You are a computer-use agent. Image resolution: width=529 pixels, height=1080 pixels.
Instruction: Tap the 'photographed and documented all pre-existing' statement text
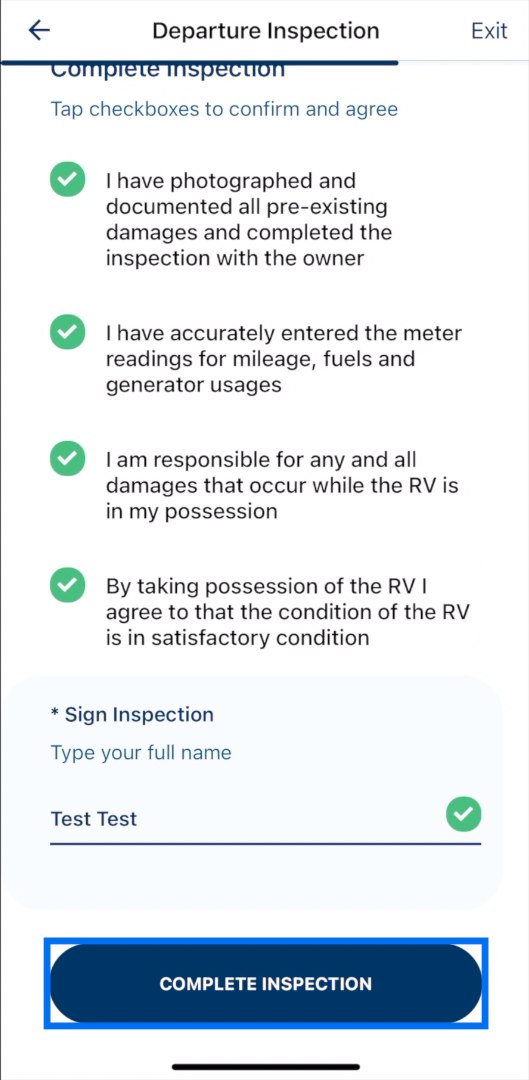(248, 220)
